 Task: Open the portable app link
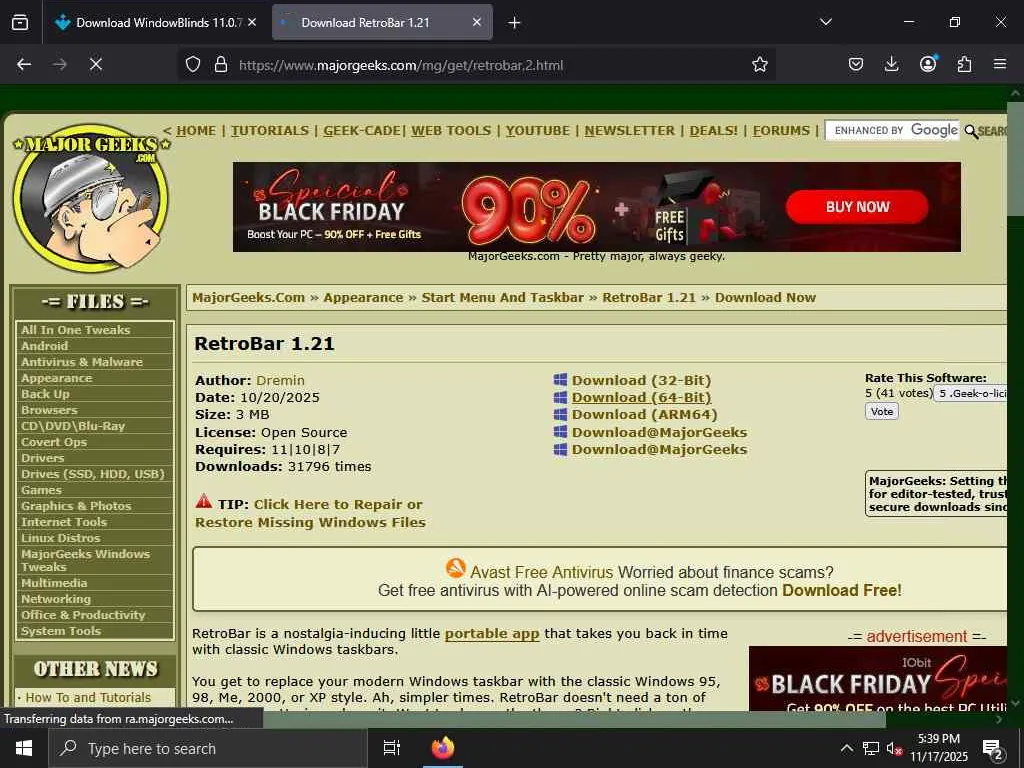point(492,633)
